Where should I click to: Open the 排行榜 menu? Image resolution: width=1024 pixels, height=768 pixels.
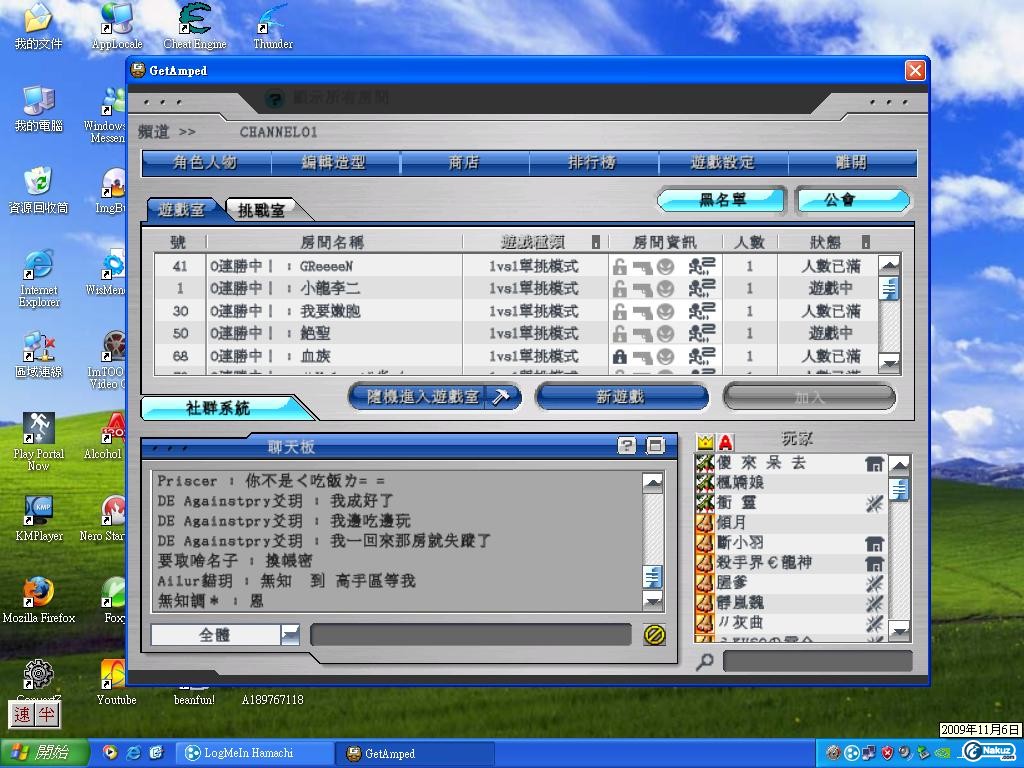pyautogui.click(x=592, y=162)
